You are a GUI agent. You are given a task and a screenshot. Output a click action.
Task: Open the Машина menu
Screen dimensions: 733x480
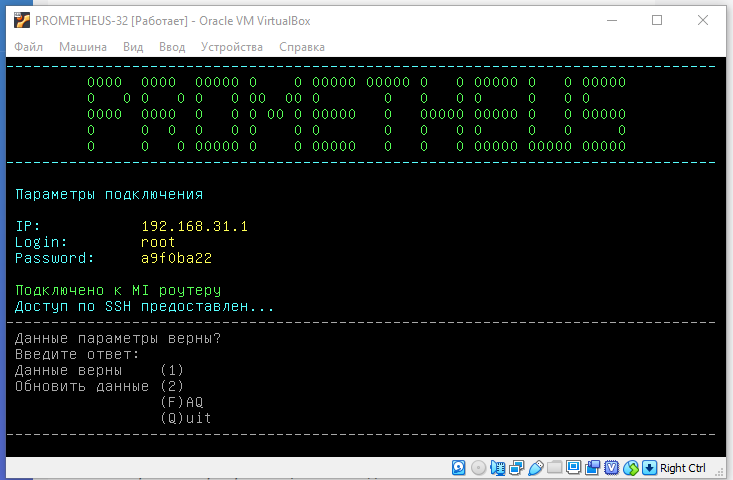[83, 47]
